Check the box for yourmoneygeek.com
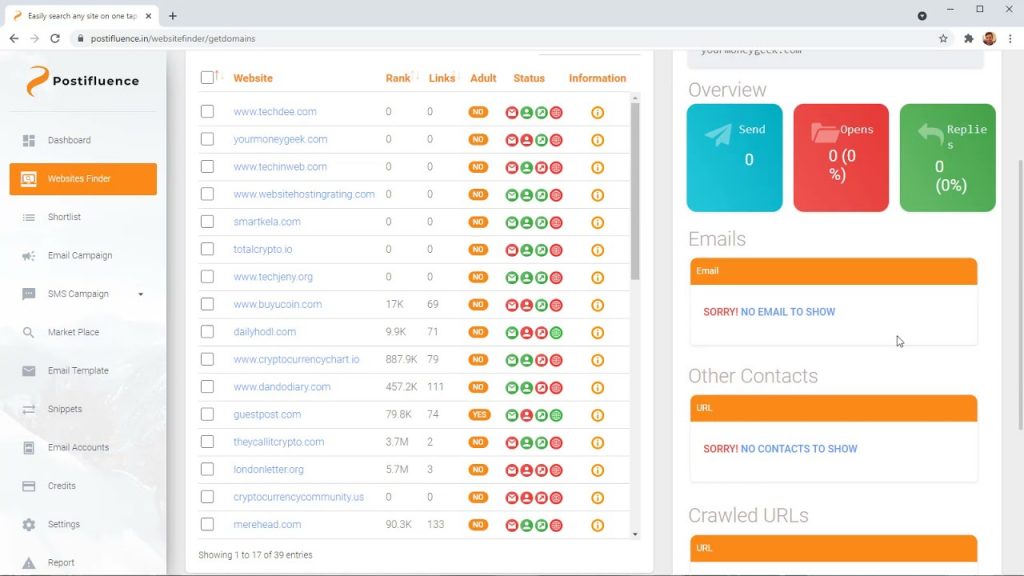 207,139
